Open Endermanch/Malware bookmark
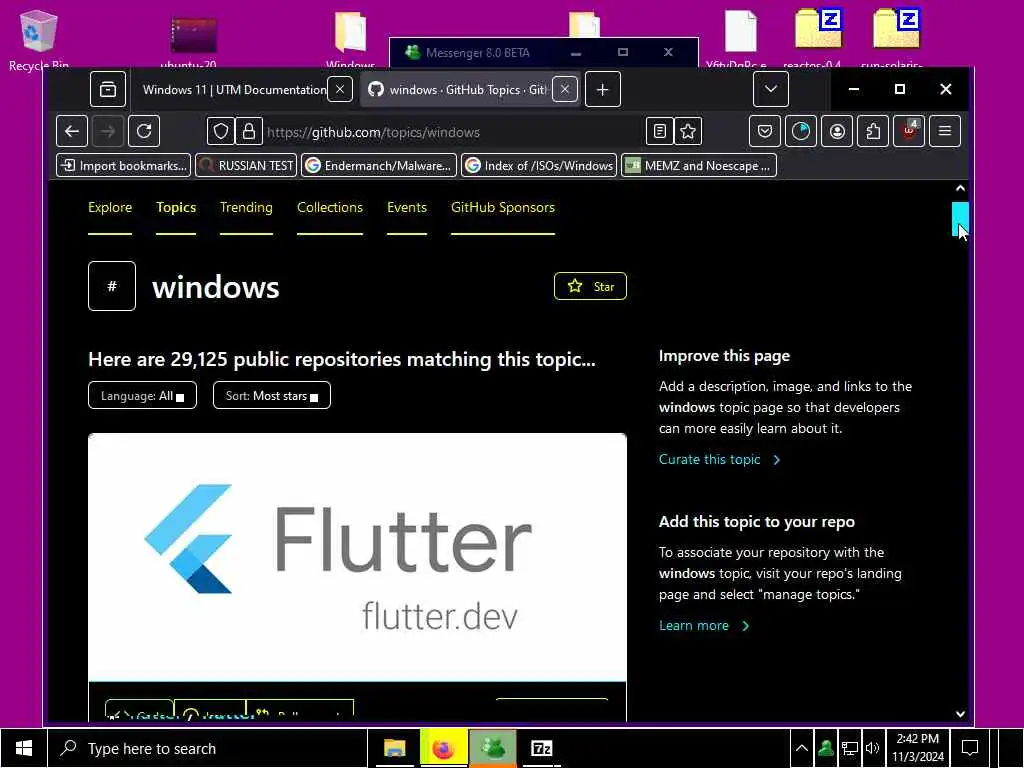Screen dimensions: 1024x768 tap(379, 166)
